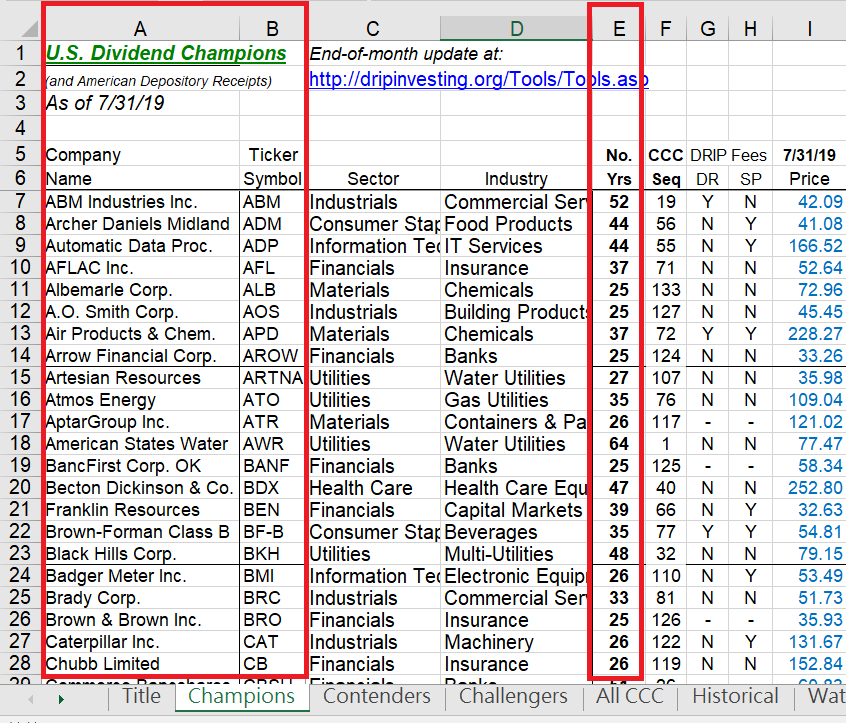Select the 'As of 7/31/19' cell
The height and width of the screenshot is (723, 846).
pyautogui.click(x=105, y=103)
